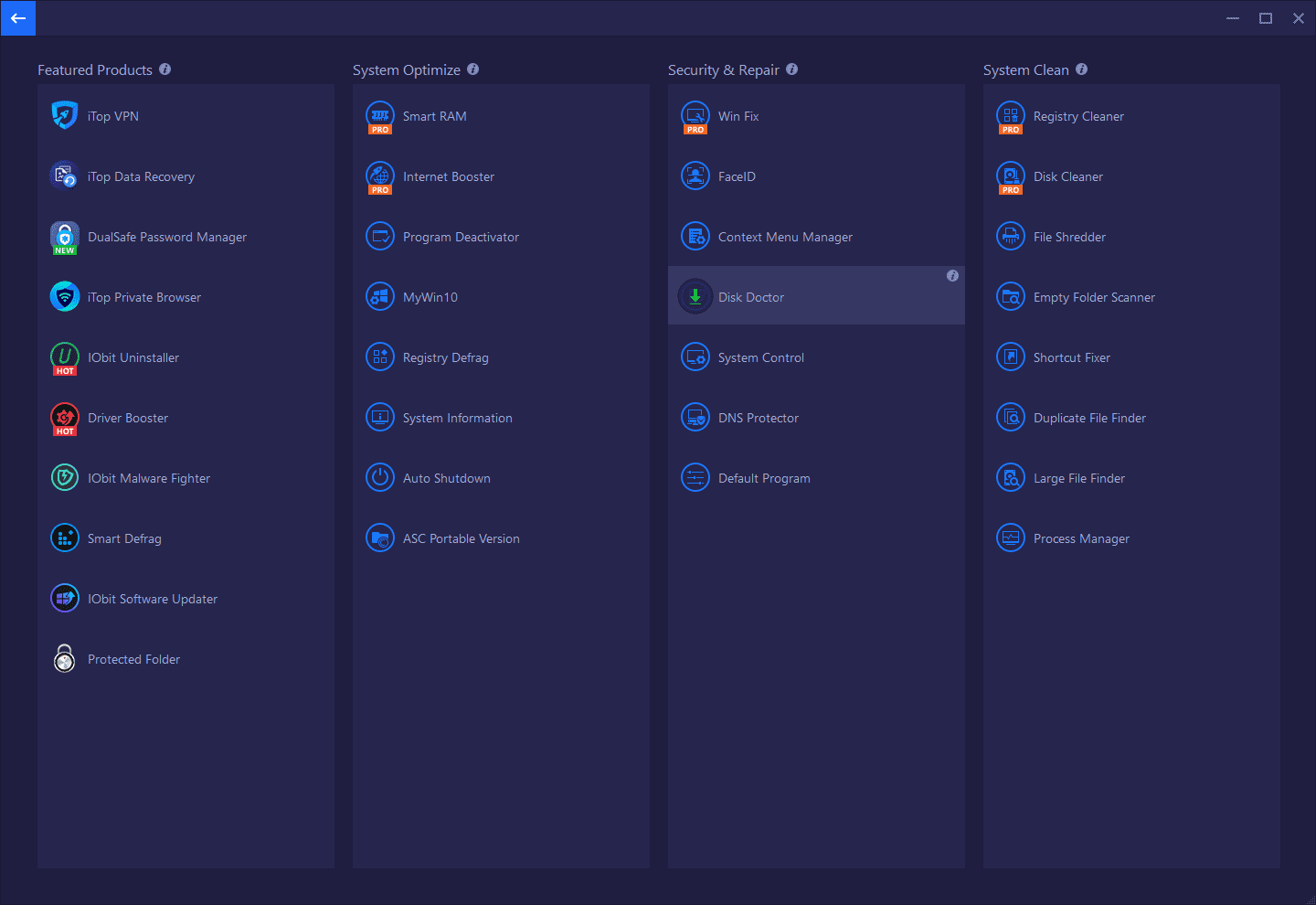The height and width of the screenshot is (905, 1316).
Task: Select the 'Default Program' tool label
Action: pos(764,478)
